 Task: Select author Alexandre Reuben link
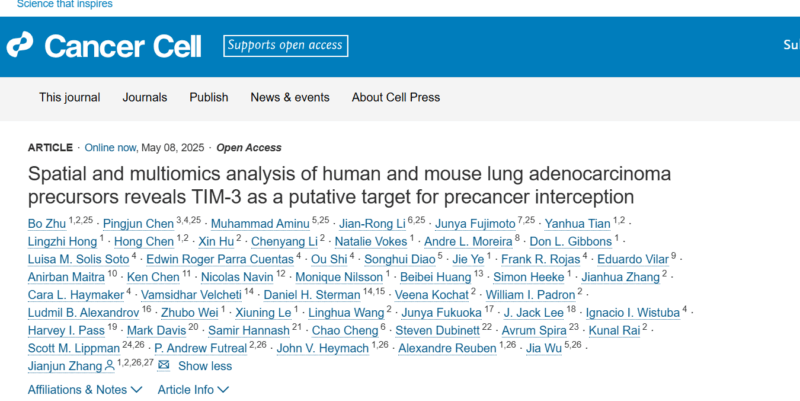[447, 348]
